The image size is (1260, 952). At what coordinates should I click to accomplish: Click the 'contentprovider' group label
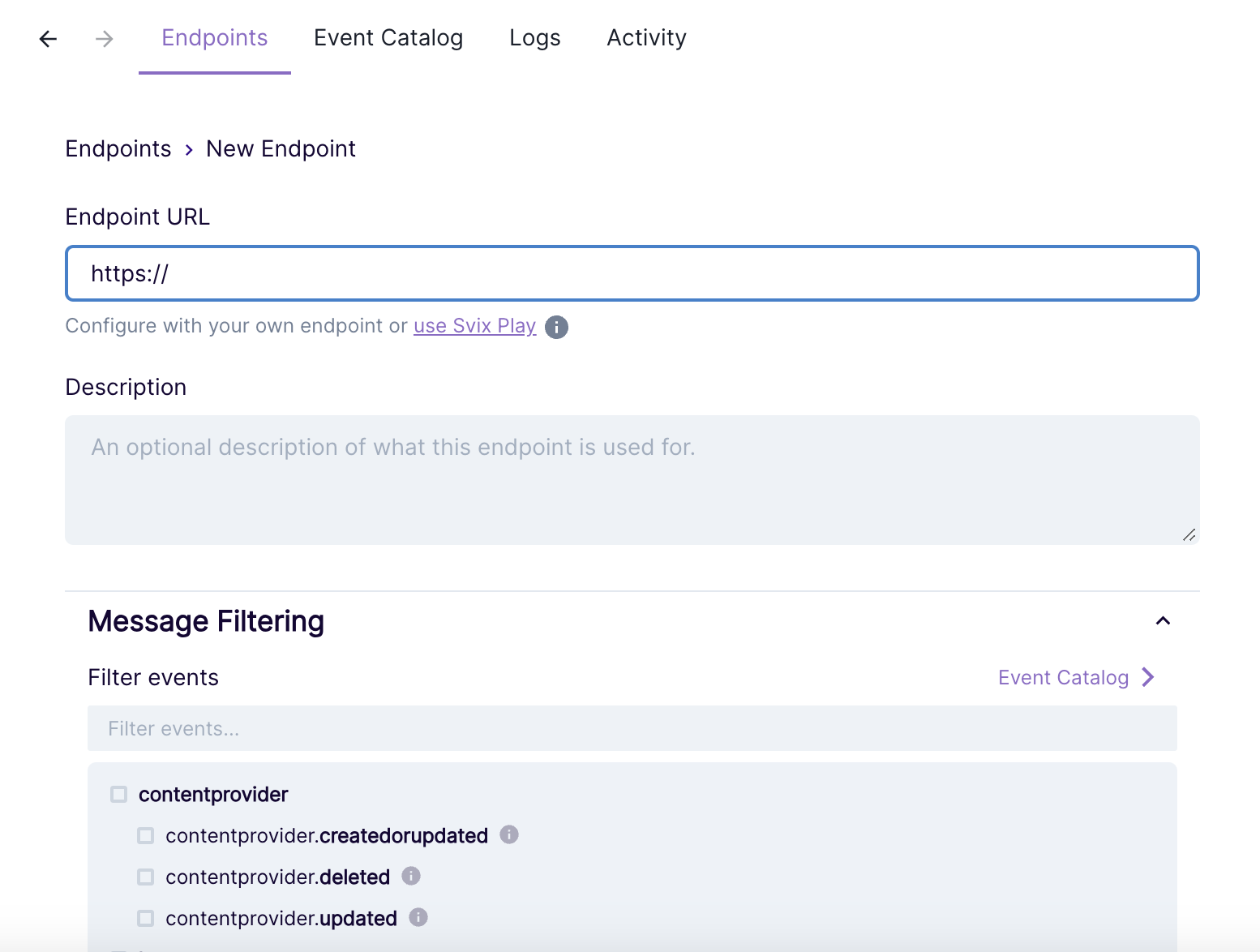(213, 795)
